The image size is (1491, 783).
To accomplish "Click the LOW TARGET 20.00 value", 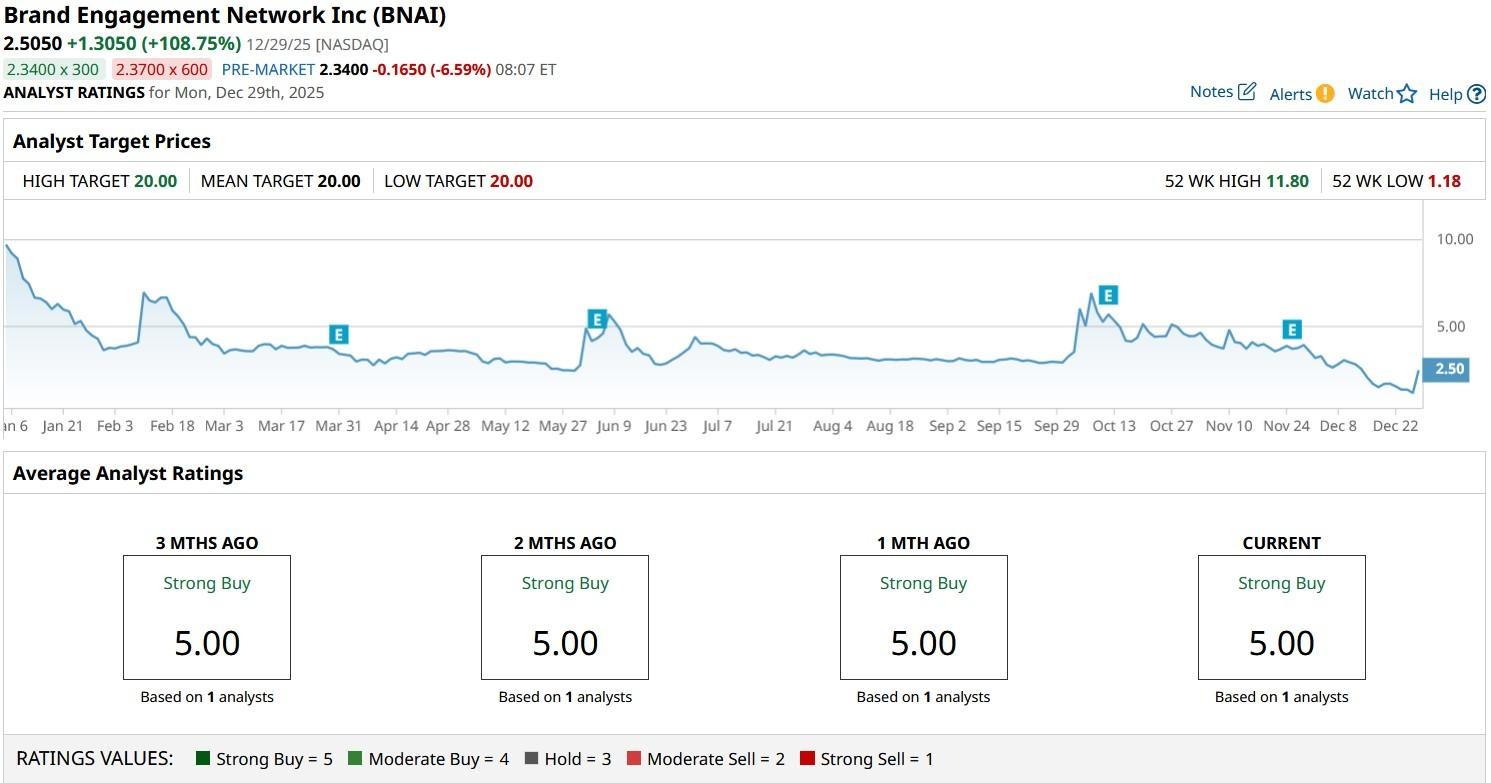I will tap(511, 181).
